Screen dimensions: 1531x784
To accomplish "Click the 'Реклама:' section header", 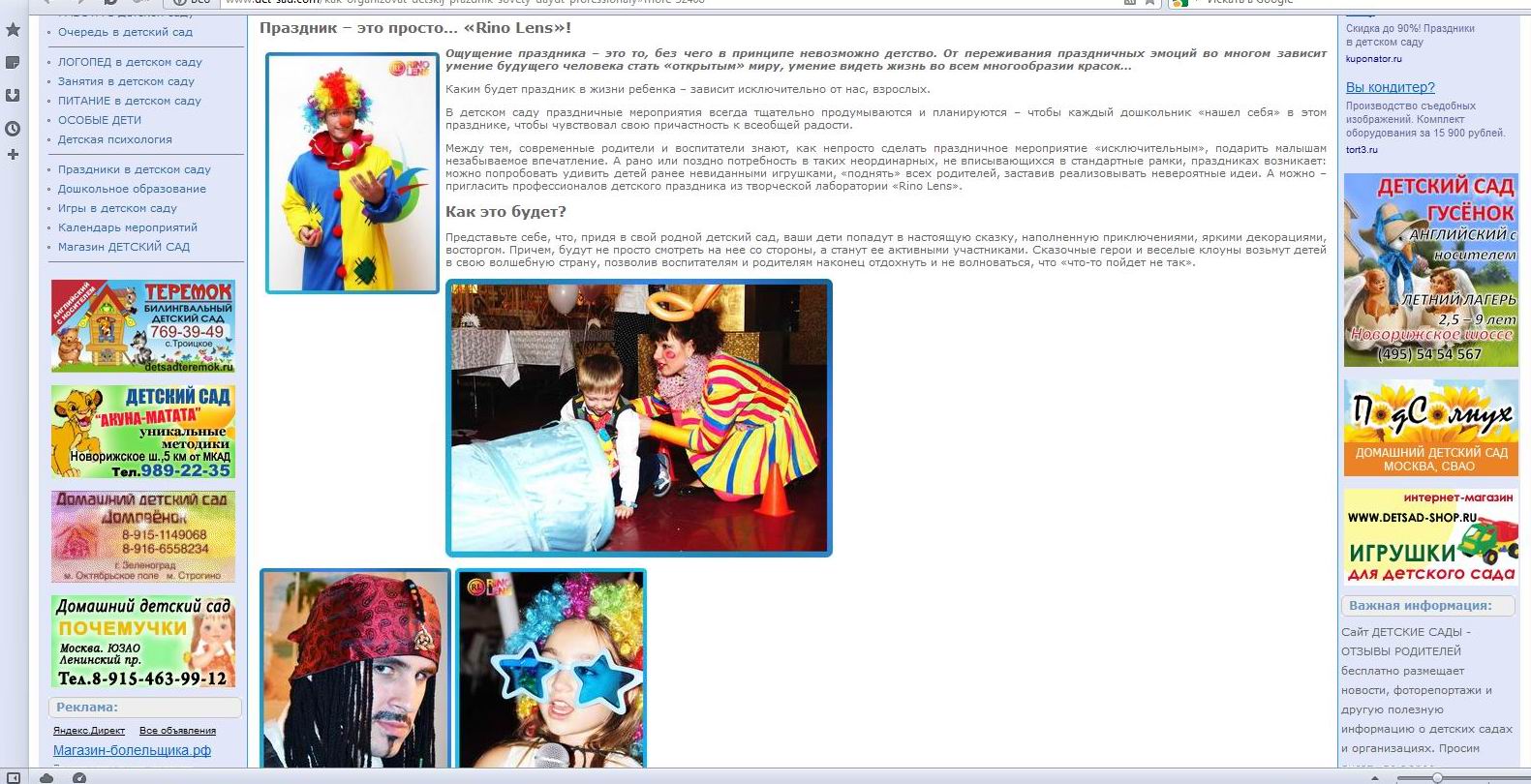I will [x=145, y=708].
